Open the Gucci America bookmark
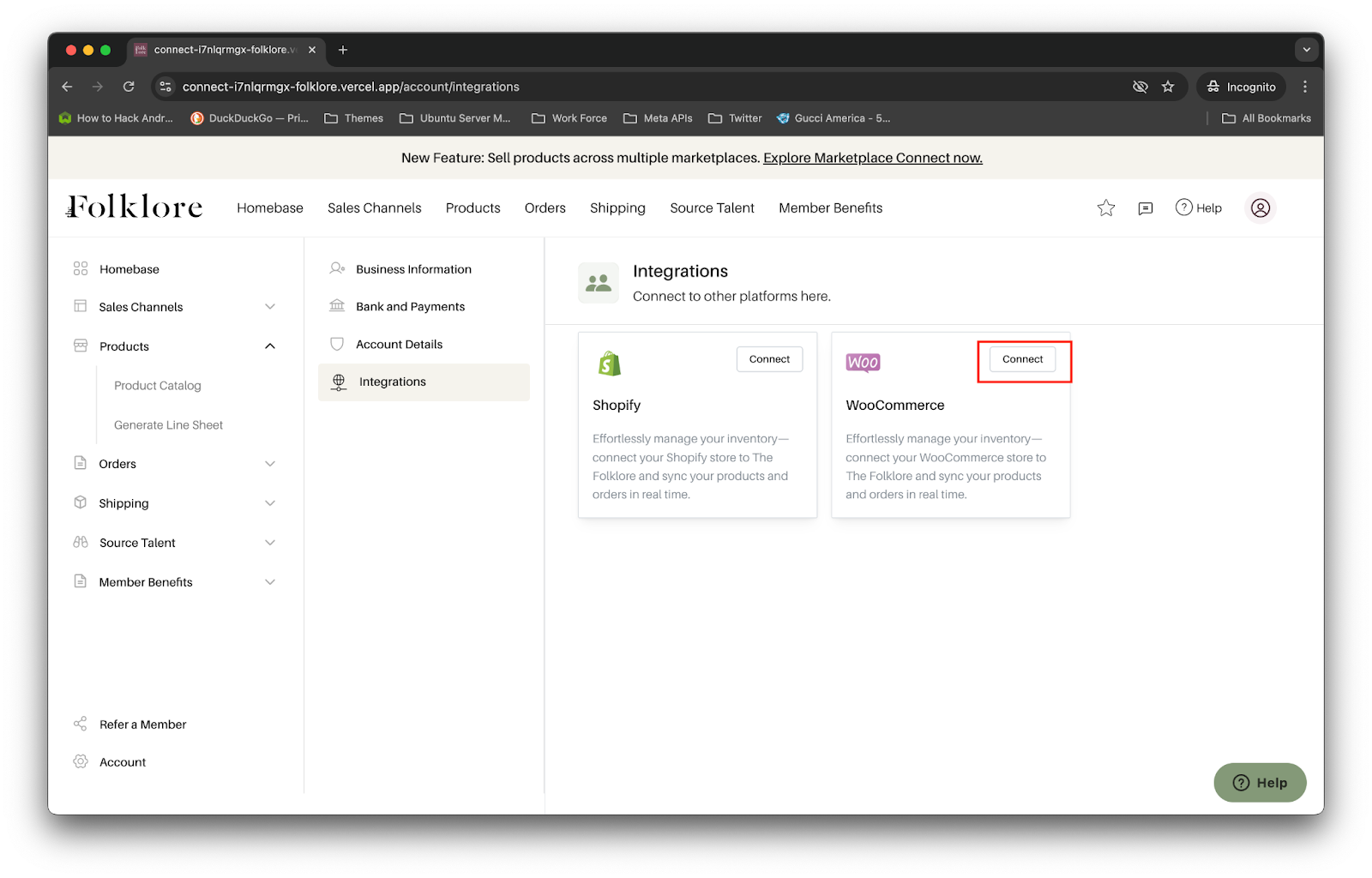This screenshot has width=1372, height=878. 833,118
